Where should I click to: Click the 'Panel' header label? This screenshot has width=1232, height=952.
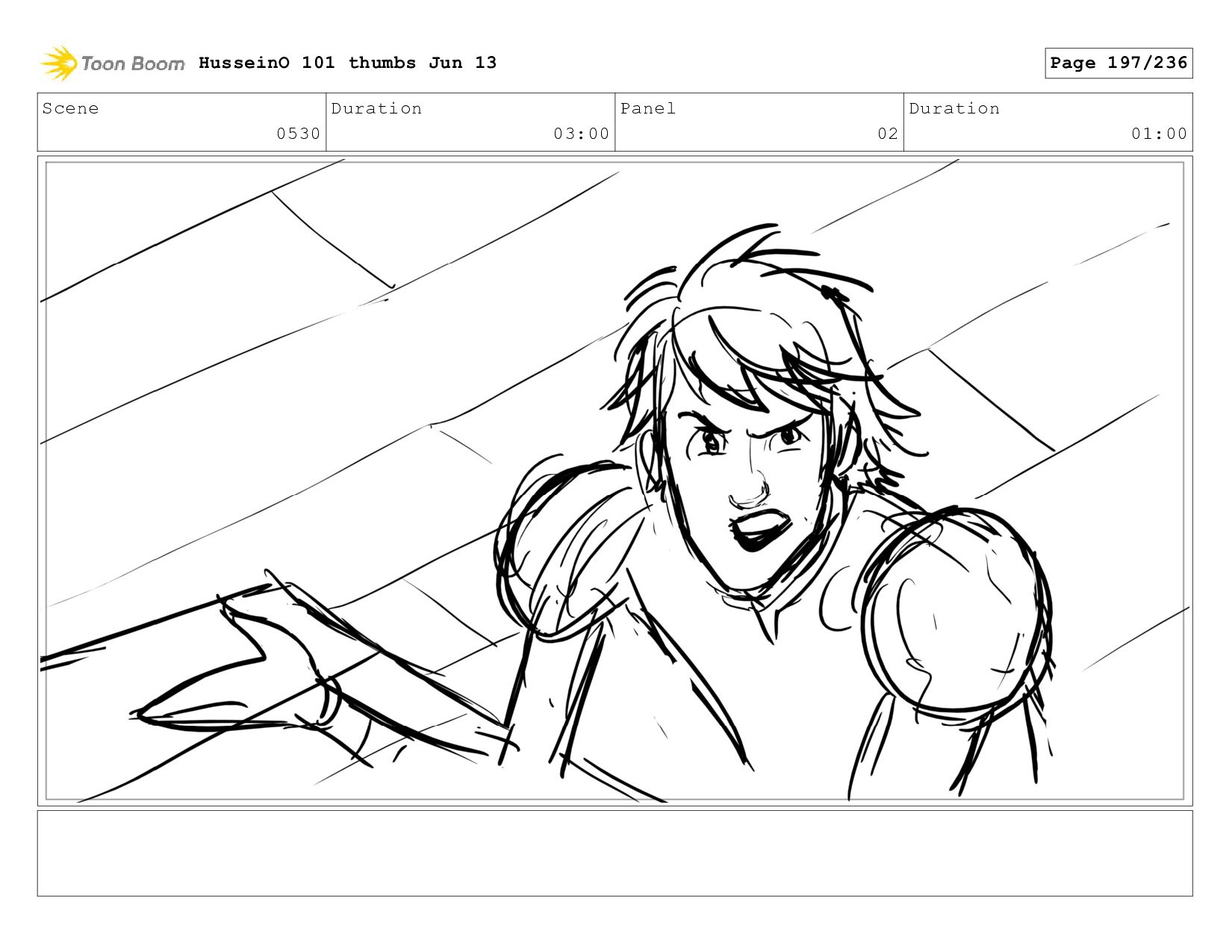tap(648, 108)
